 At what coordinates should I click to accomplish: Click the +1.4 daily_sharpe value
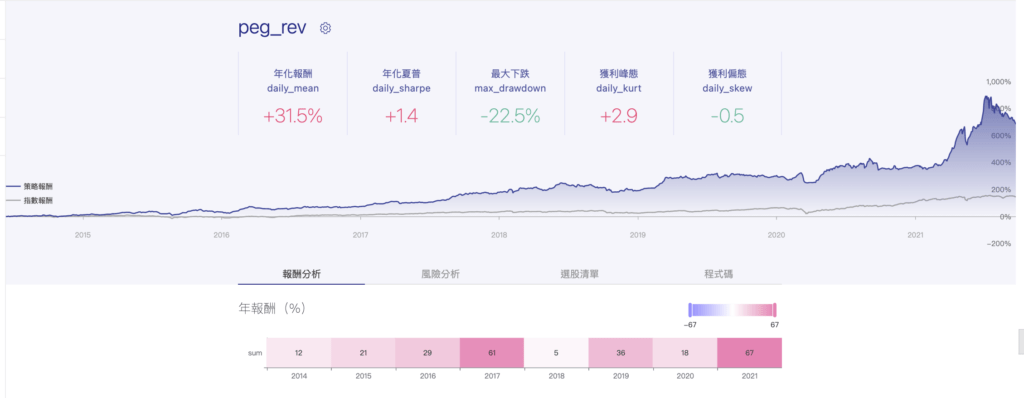(x=402, y=116)
